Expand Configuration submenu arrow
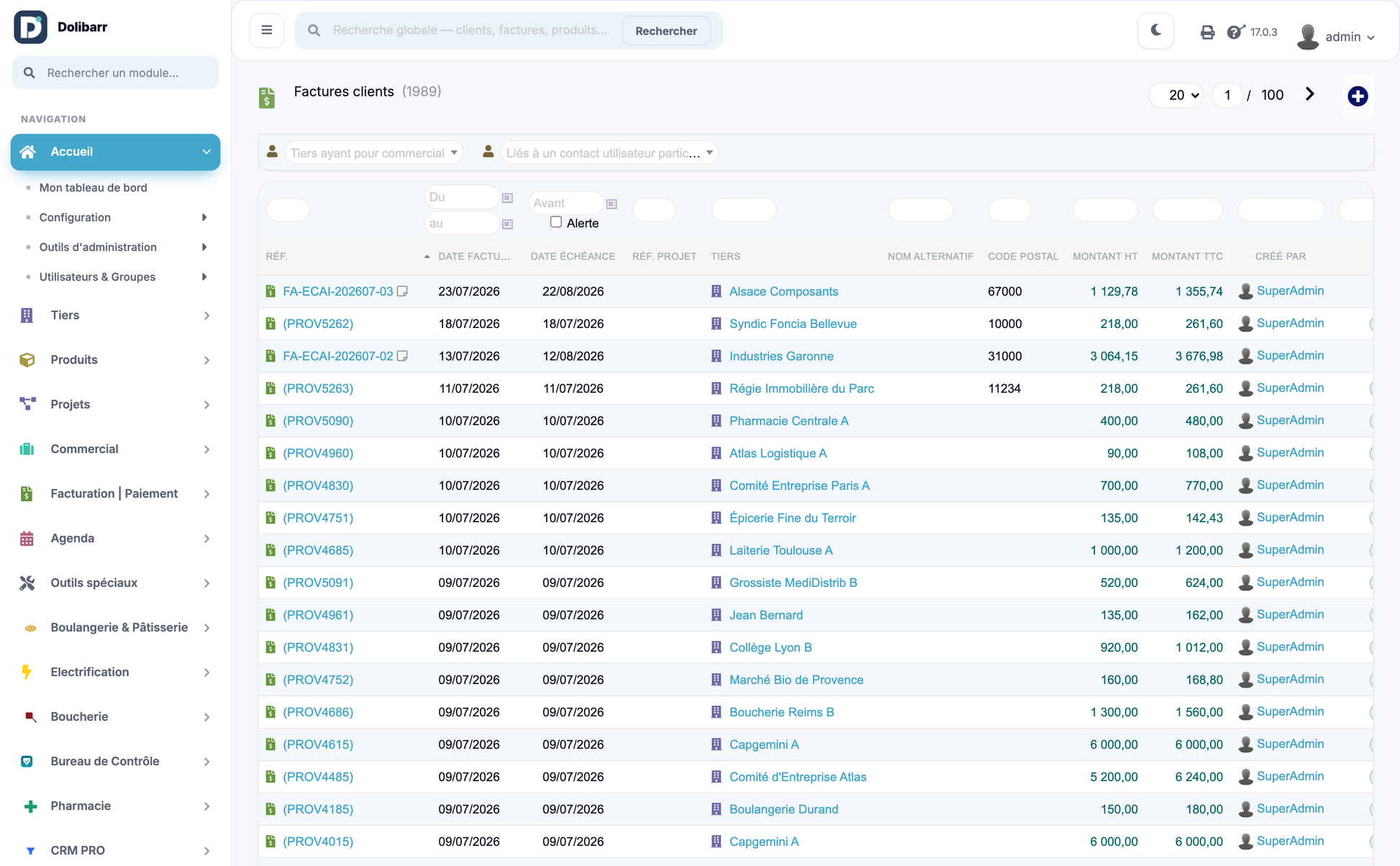Image resolution: width=1400 pixels, height=866 pixels. point(204,217)
